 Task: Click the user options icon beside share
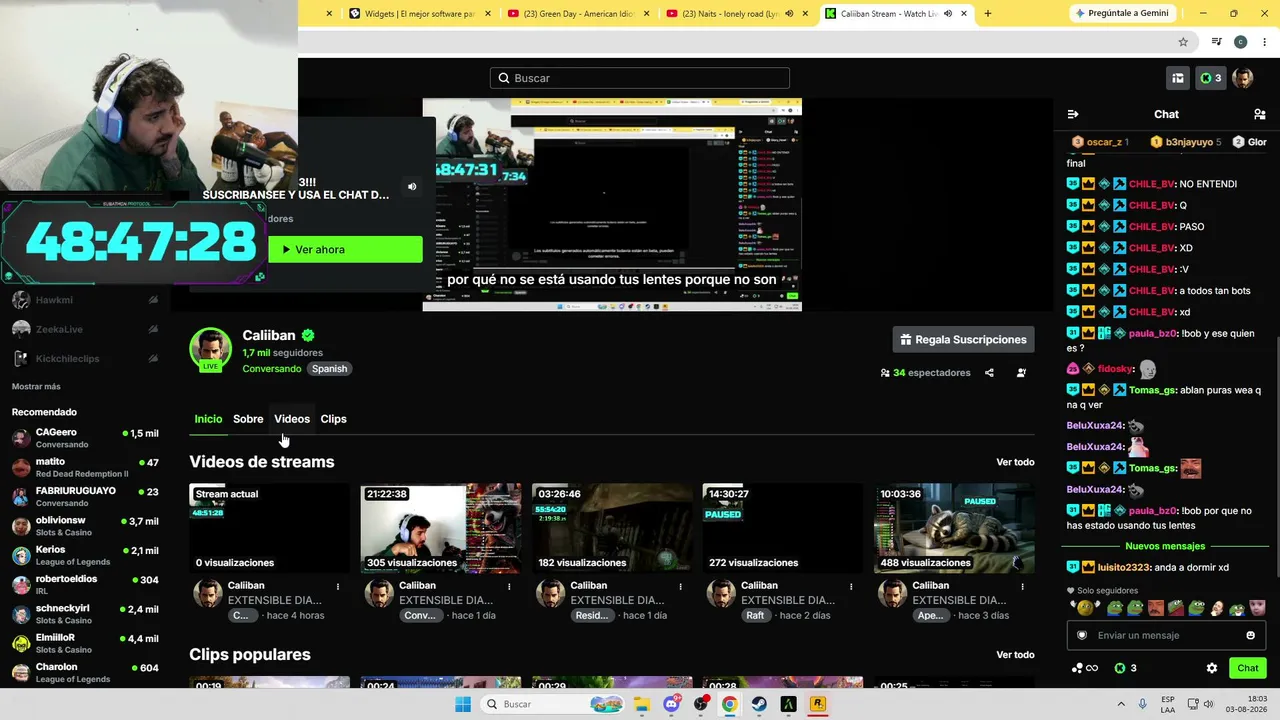tap(1021, 373)
